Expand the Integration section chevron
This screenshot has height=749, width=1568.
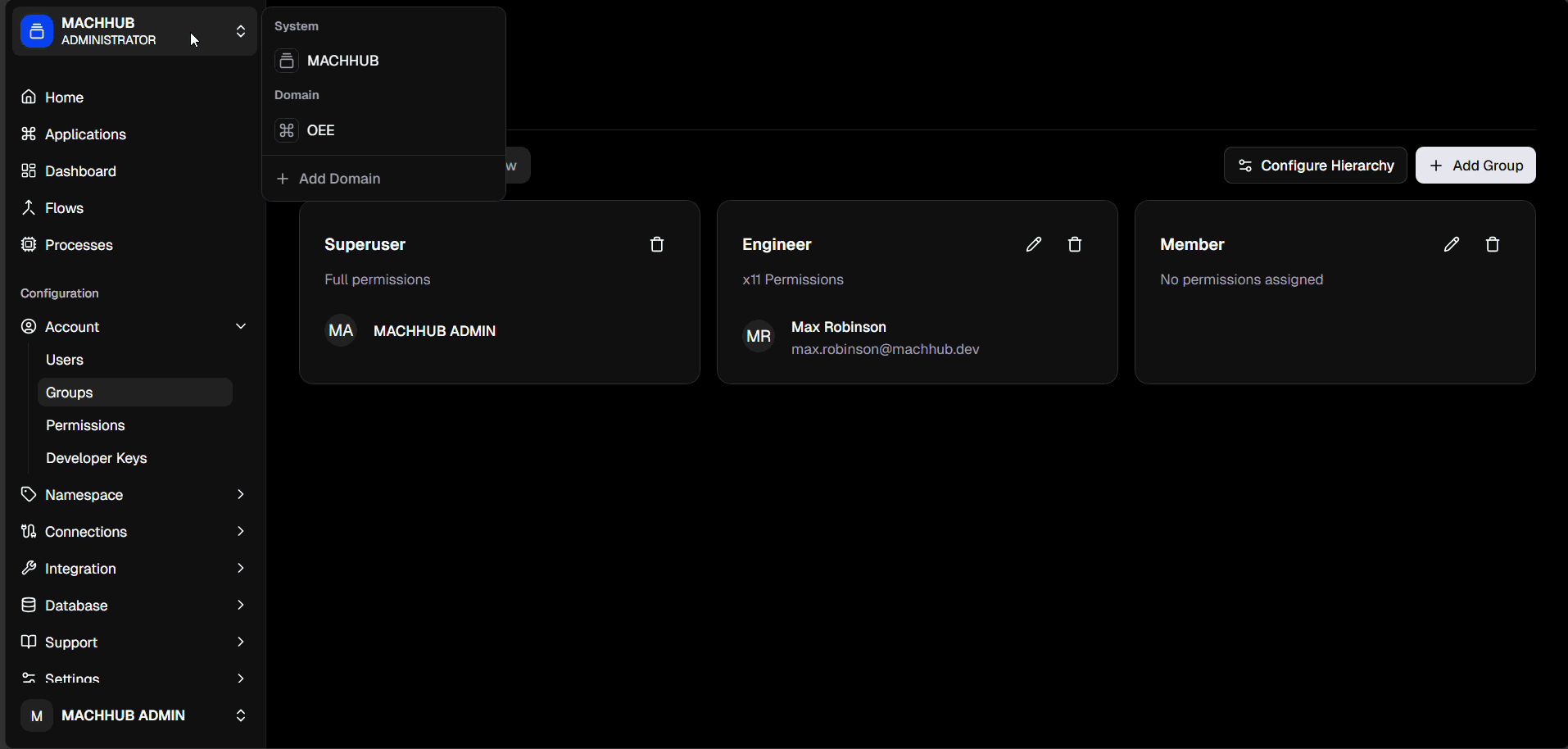241,568
